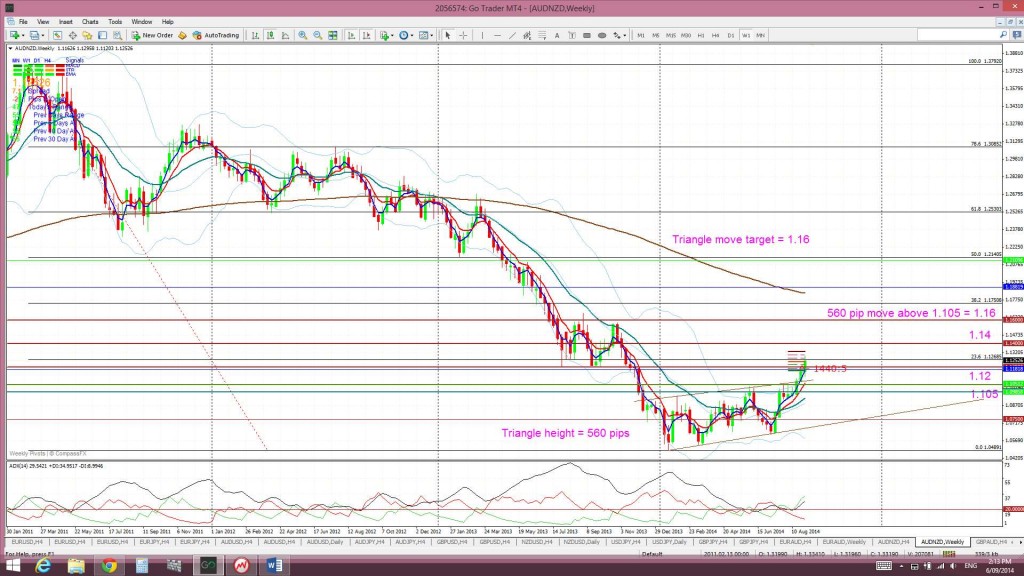1024x576 pixels.
Task: Toggle the AutoTrading button
Action: pos(216,35)
